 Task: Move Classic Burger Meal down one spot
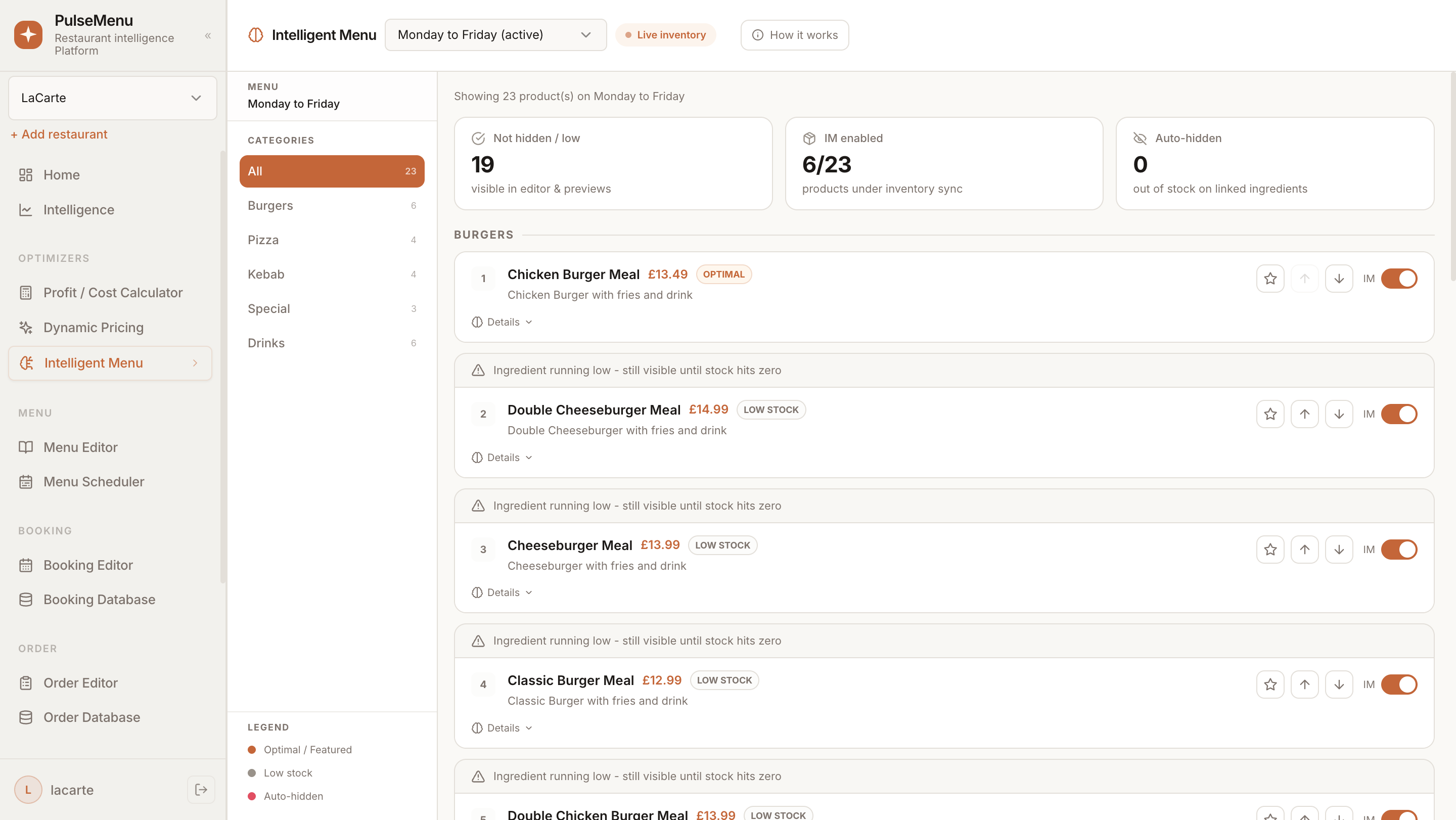click(1339, 685)
